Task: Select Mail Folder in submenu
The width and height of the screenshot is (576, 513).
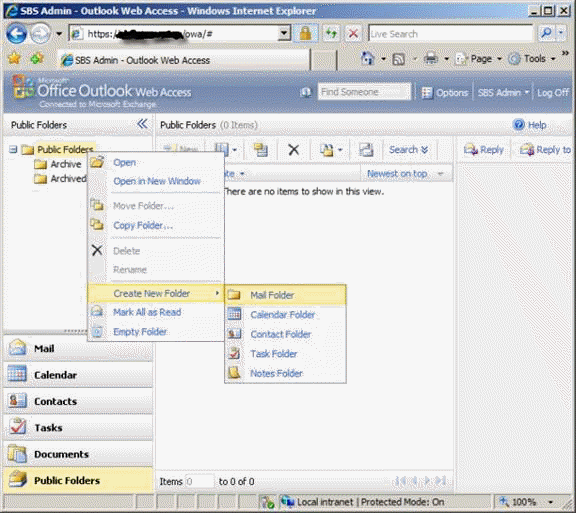Action: [x=285, y=295]
